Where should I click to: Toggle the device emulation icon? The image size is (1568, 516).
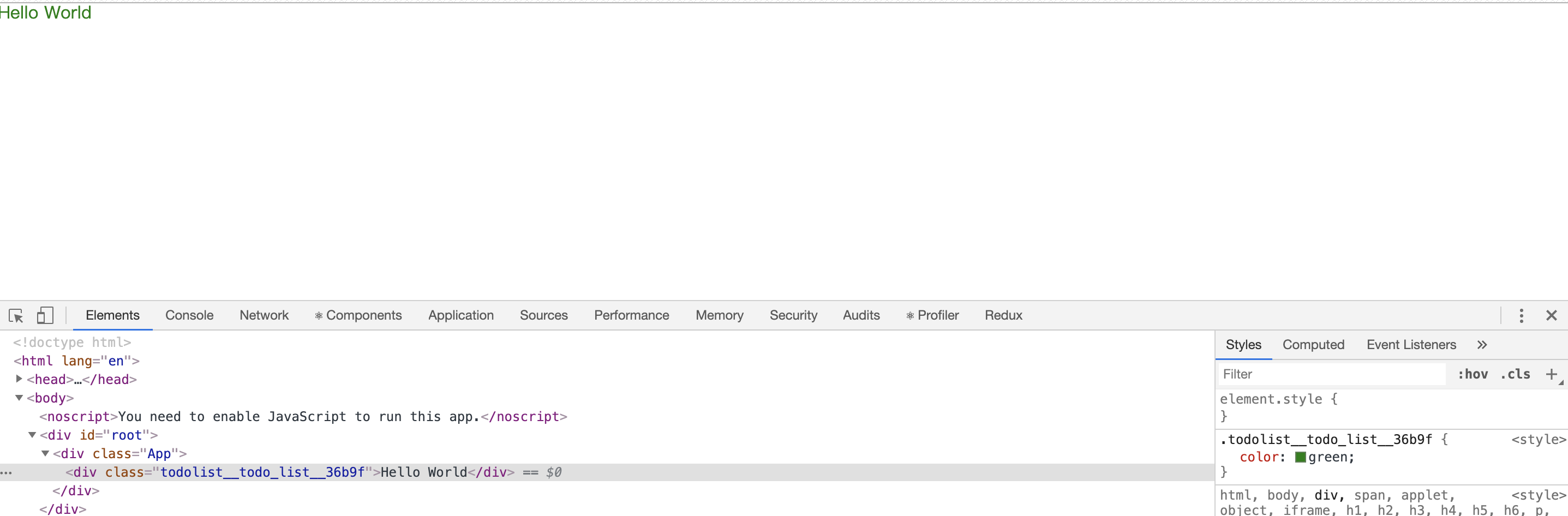click(x=44, y=315)
